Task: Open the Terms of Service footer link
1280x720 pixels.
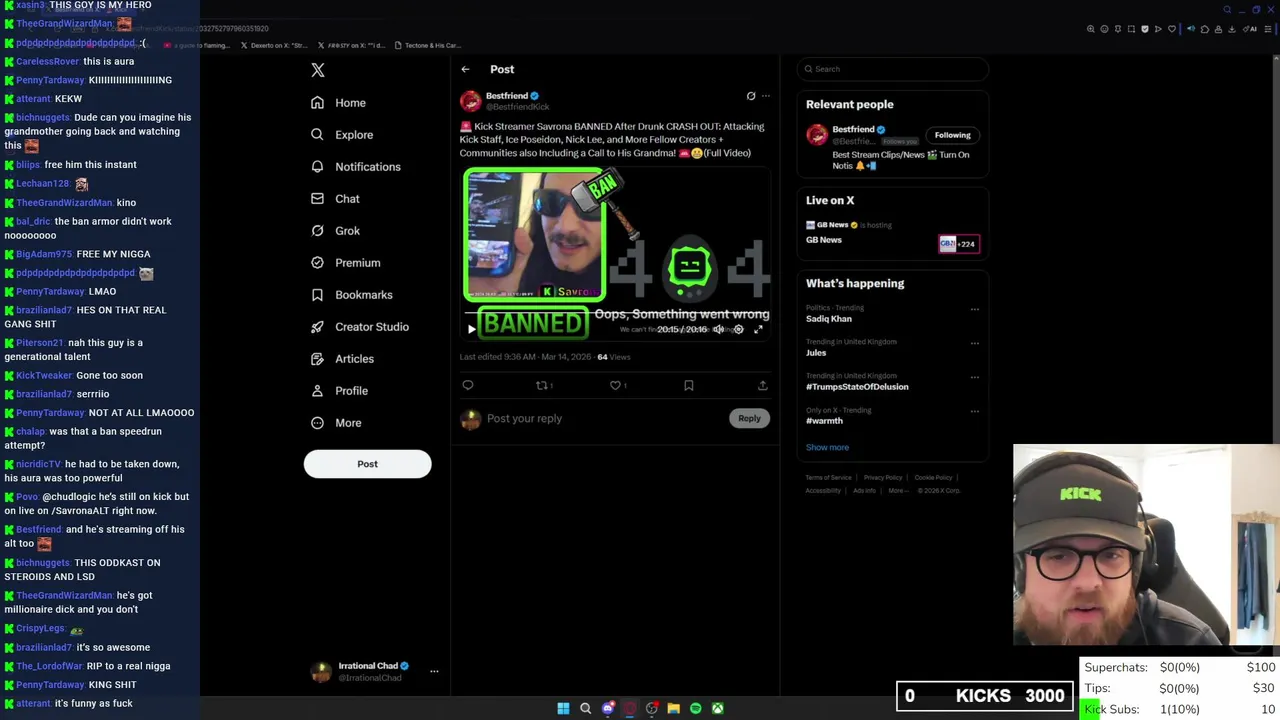Action: (828, 478)
